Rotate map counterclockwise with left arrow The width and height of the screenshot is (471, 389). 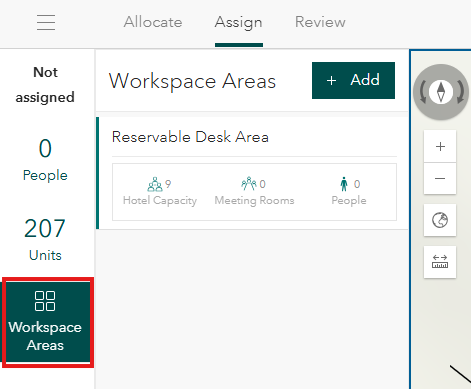(x=423, y=92)
